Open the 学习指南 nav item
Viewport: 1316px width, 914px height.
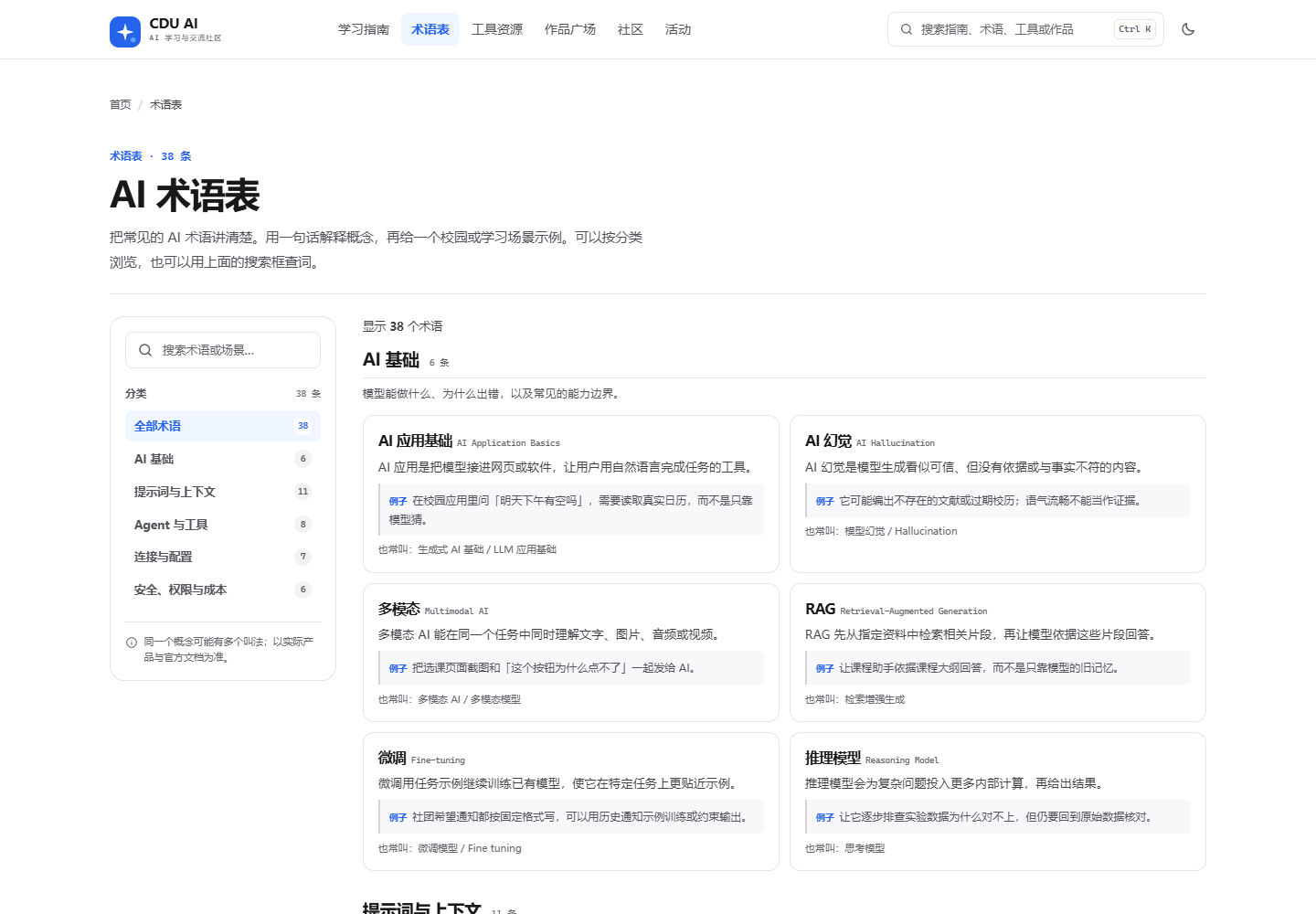coord(364,29)
